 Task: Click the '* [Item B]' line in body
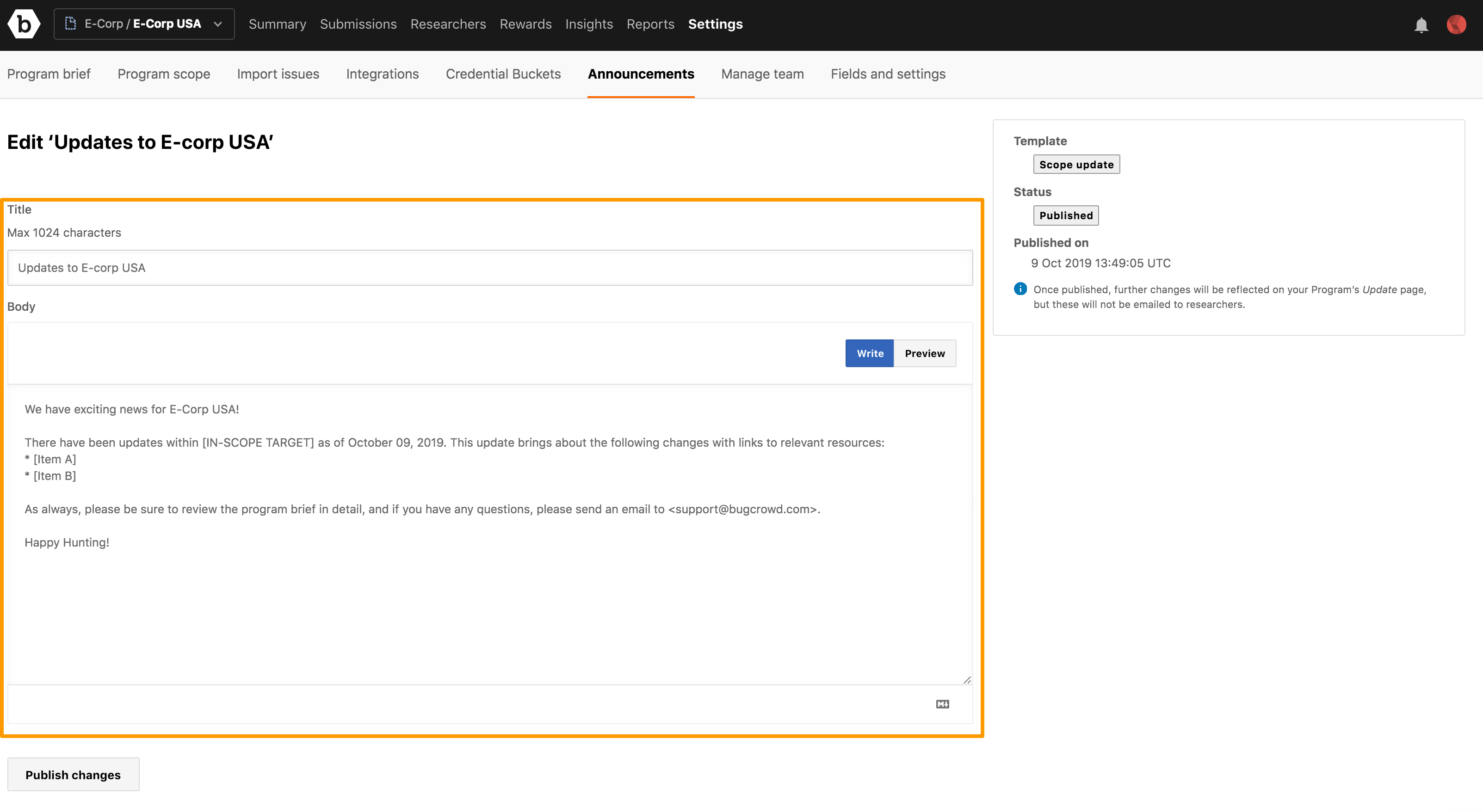pyautogui.click(x=50, y=476)
